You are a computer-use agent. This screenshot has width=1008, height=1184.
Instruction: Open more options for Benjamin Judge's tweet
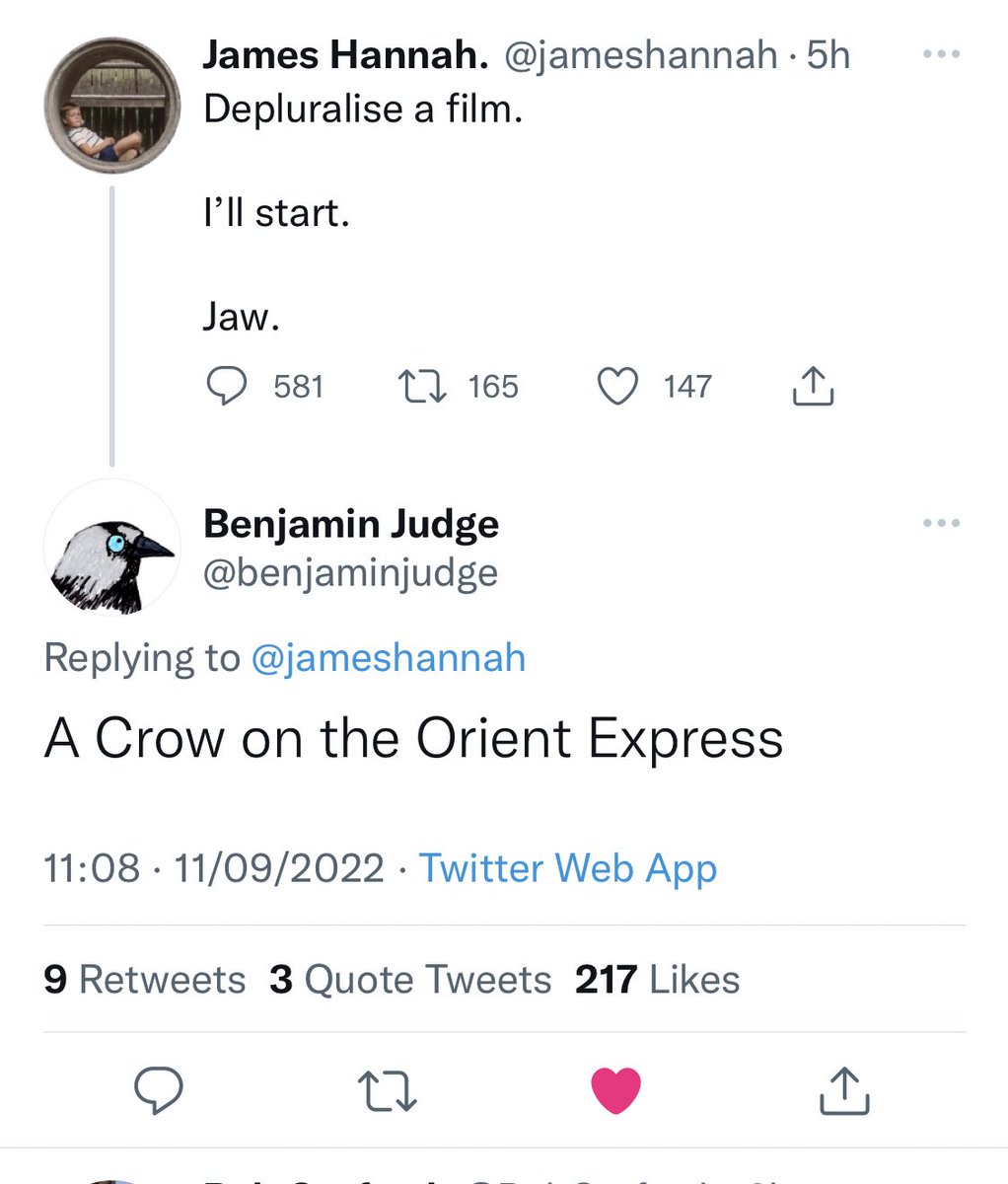(941, 523)
